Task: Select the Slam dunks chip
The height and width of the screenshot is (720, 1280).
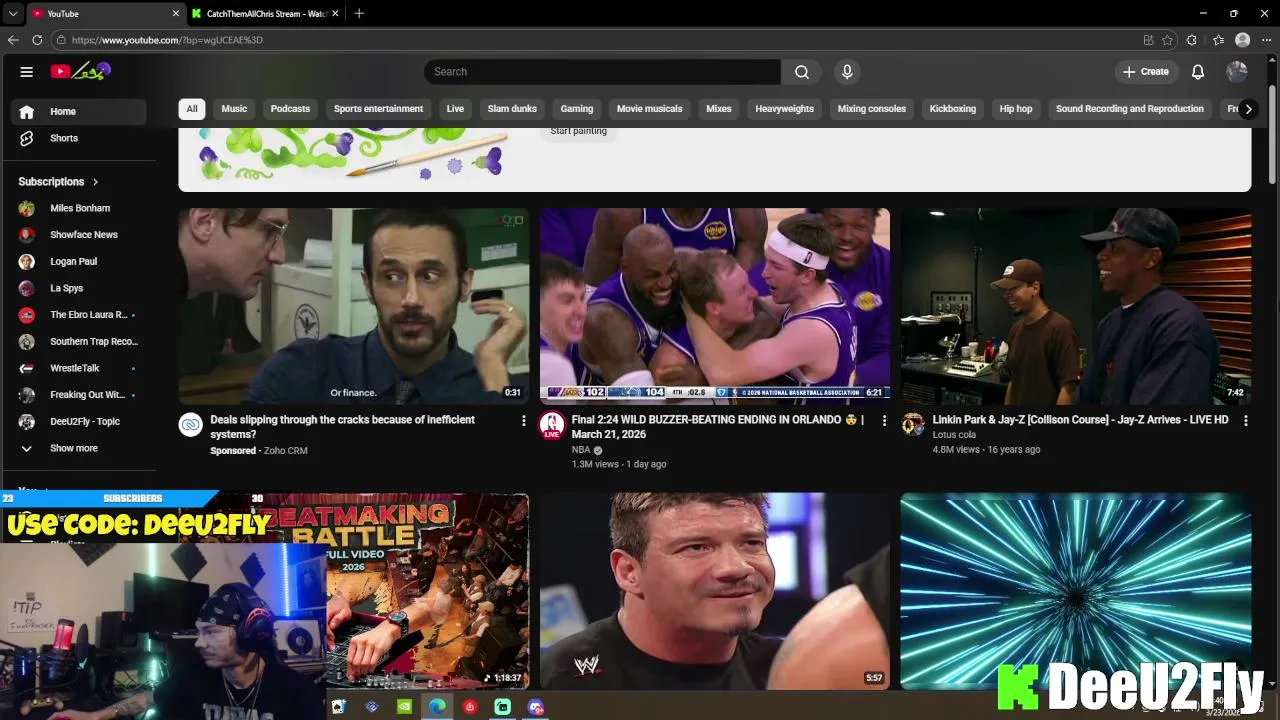Action: coord(512,109)
